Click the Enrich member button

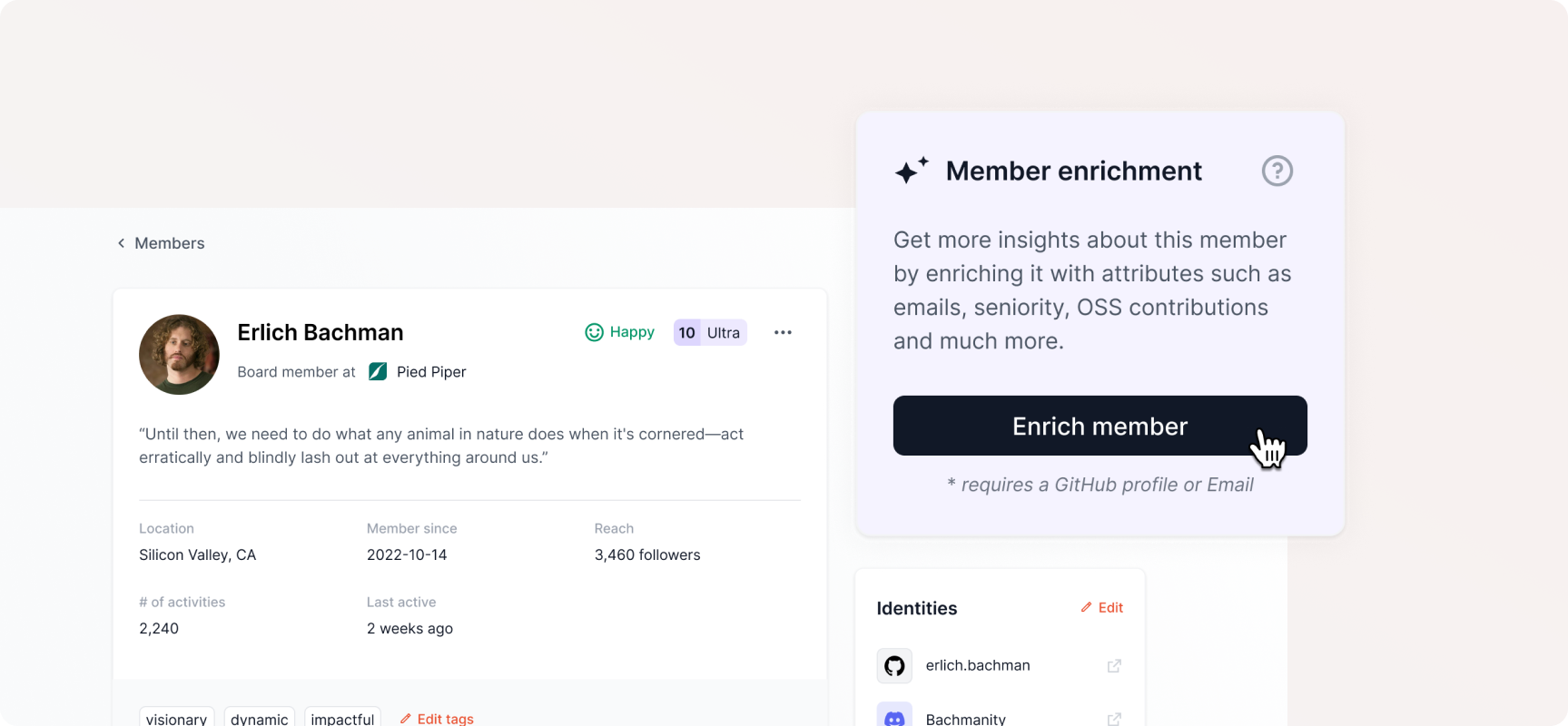[1100, 426]
